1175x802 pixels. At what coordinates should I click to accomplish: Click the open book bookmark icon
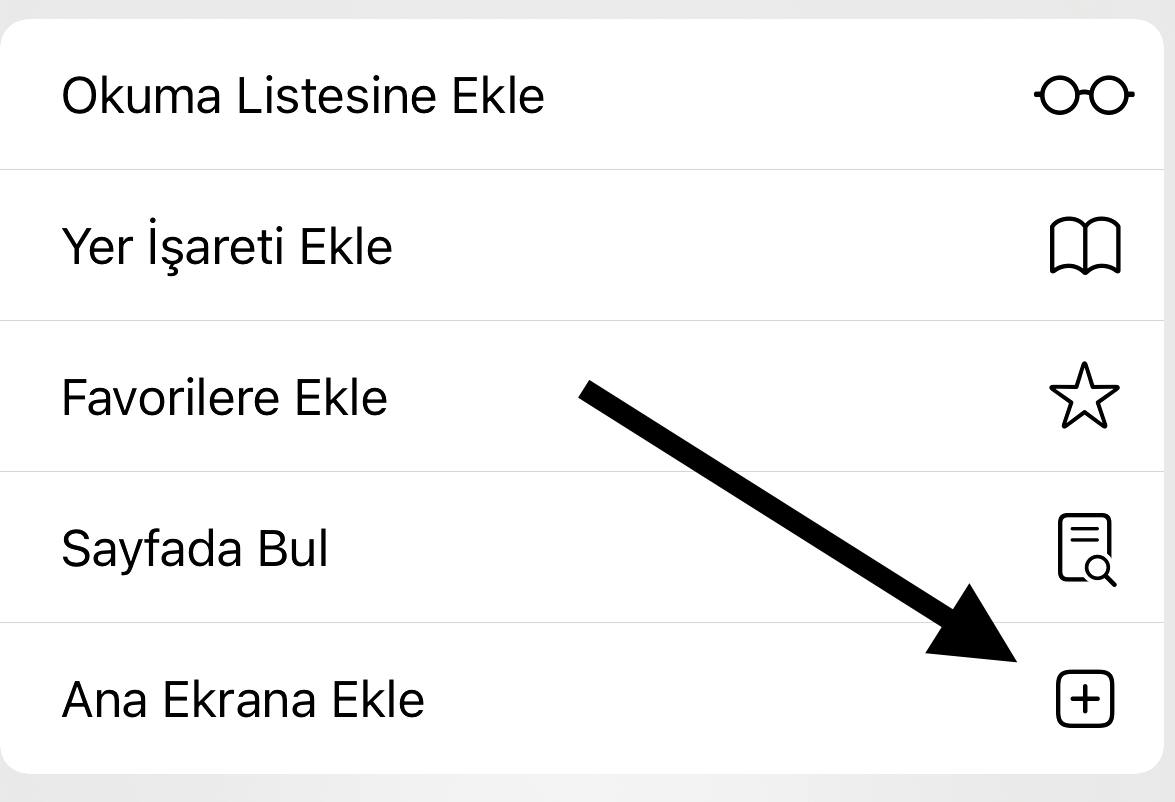[x=1085, y=247]
